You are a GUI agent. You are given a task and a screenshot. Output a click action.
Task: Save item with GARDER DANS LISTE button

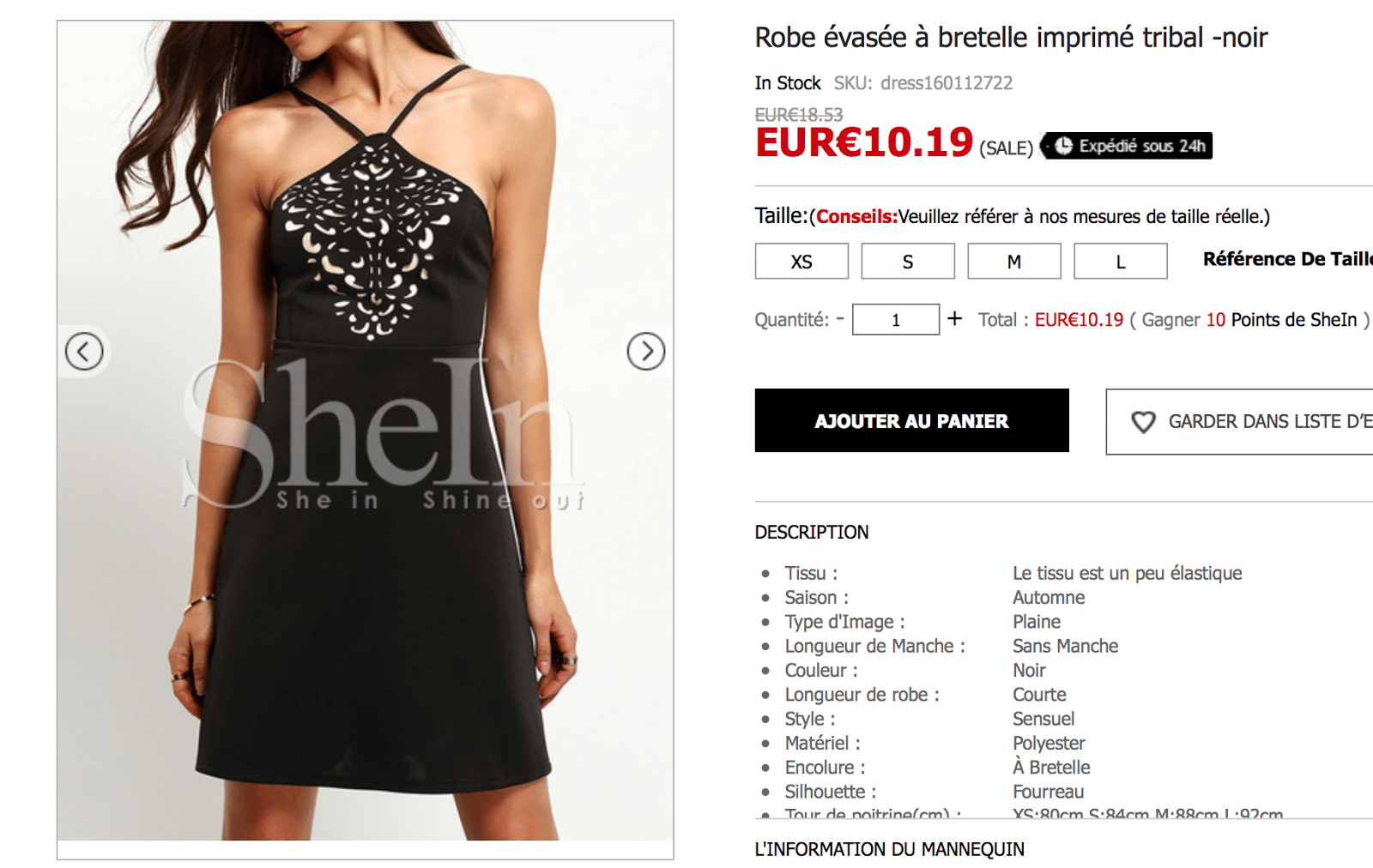(x=1240, y=422)
